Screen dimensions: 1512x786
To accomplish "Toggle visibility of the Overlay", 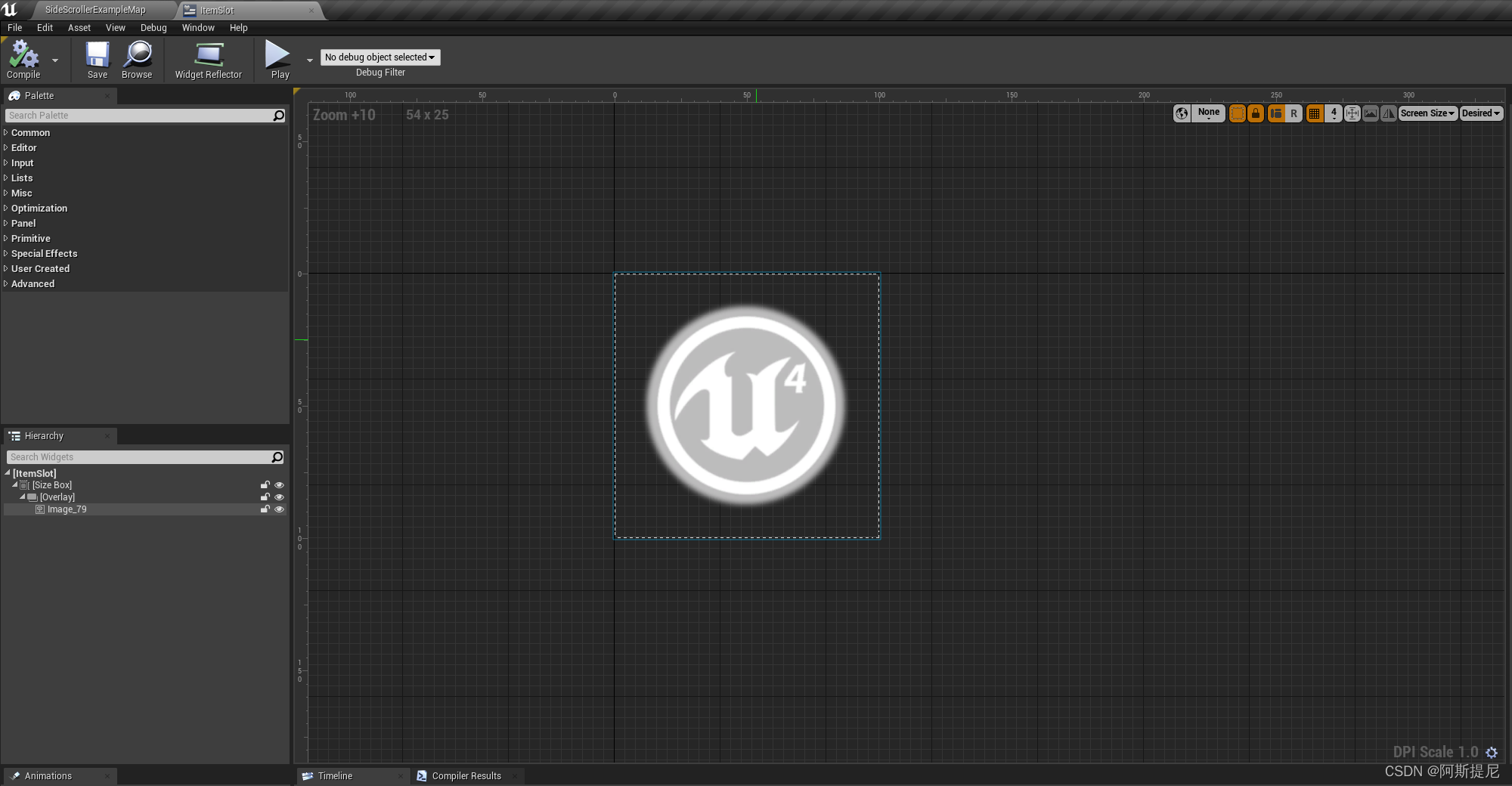I will pyautogui.click(x=279, y=497).
